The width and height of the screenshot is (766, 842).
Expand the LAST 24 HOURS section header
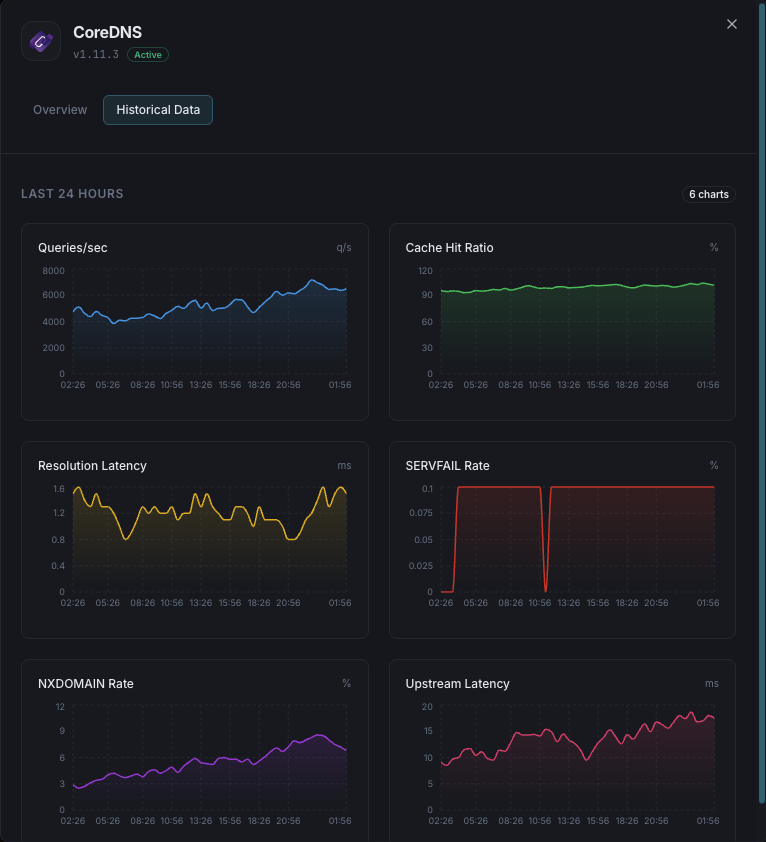(x=72, y=194)
